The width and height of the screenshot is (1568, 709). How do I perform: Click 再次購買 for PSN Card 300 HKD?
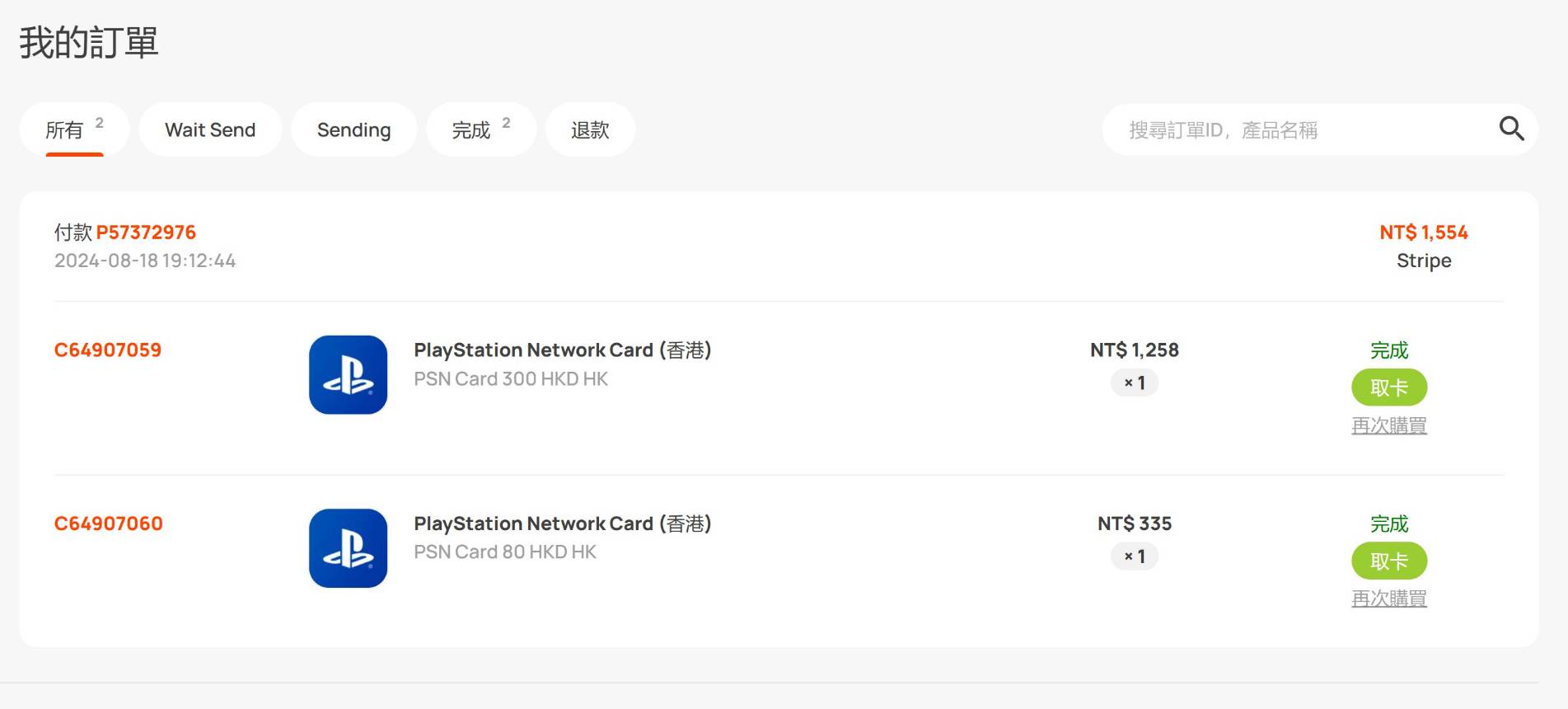1388,425
